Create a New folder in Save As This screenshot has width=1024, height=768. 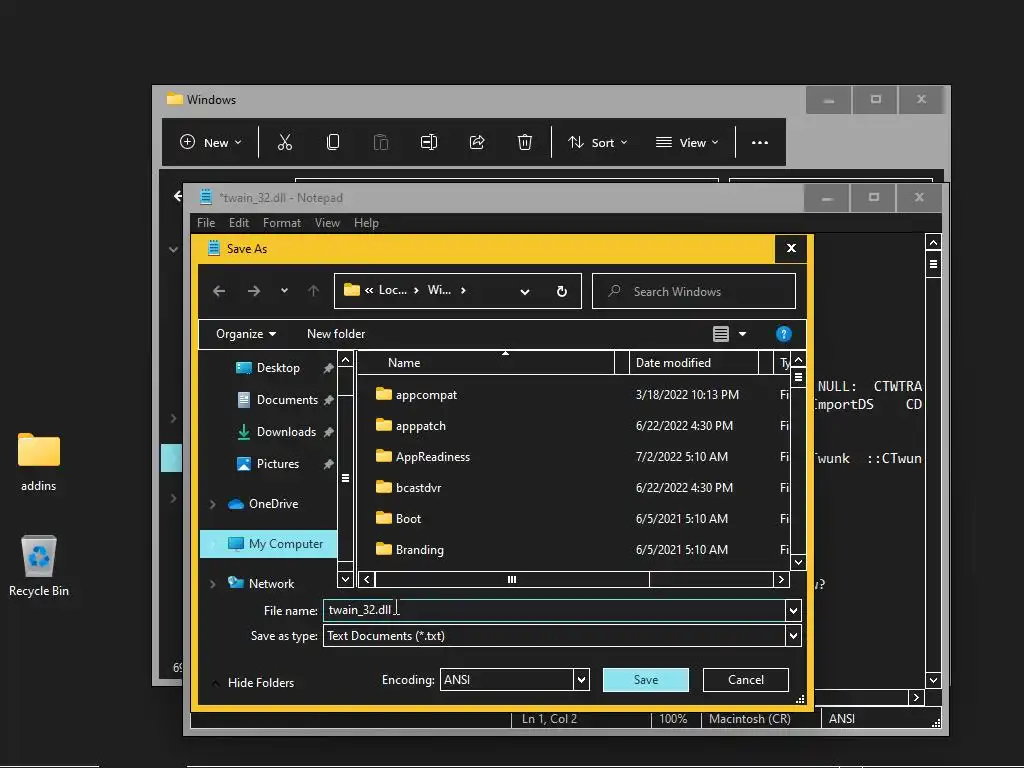click(x=336, y=334)
